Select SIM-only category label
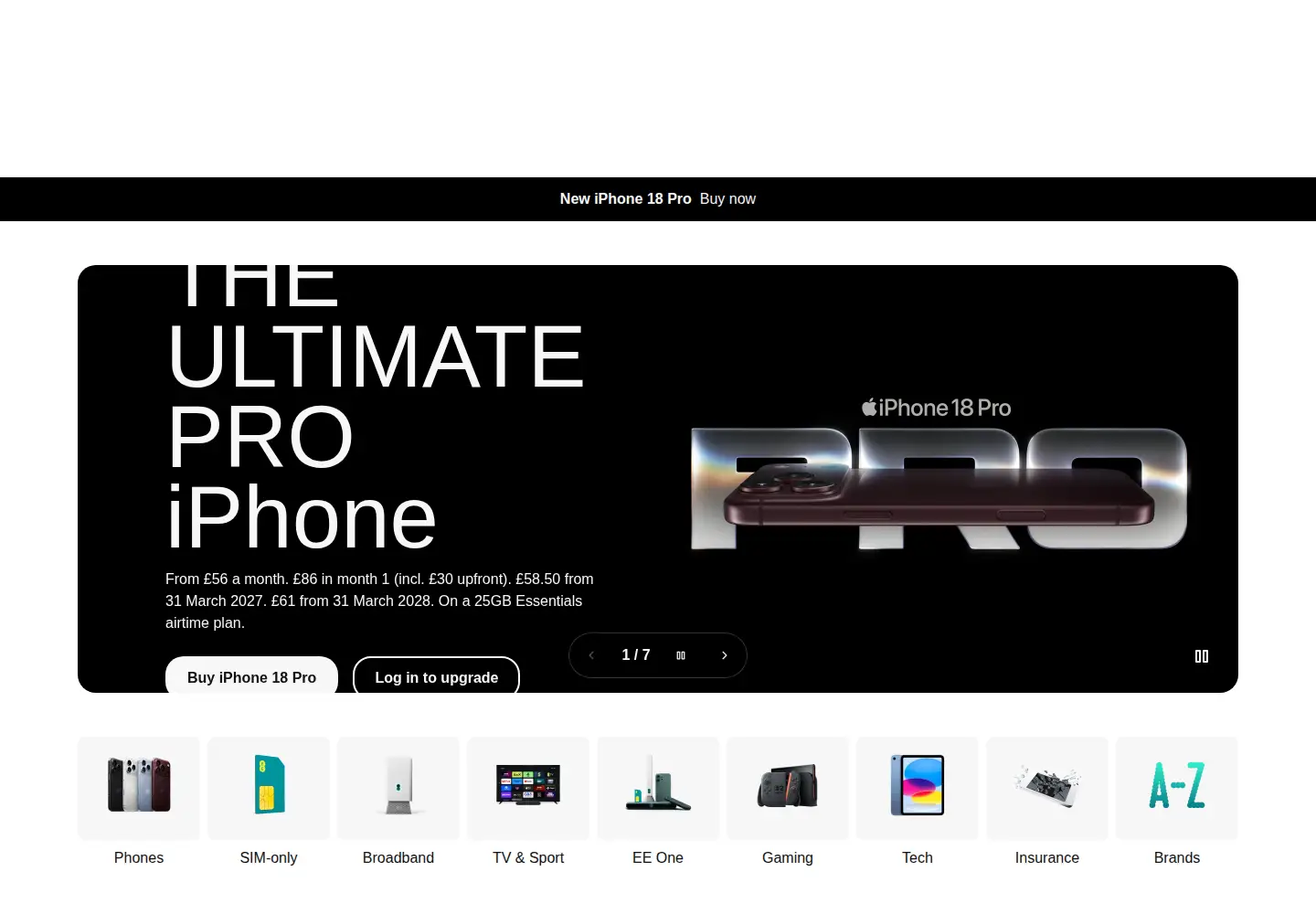The width and height of the screenshot is (1316, 914). coord(269,857)
